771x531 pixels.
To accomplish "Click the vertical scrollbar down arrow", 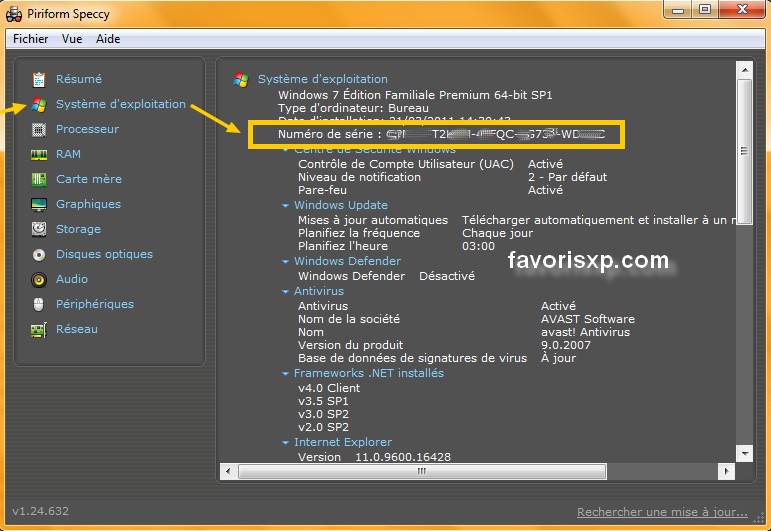I will (744, 453).
